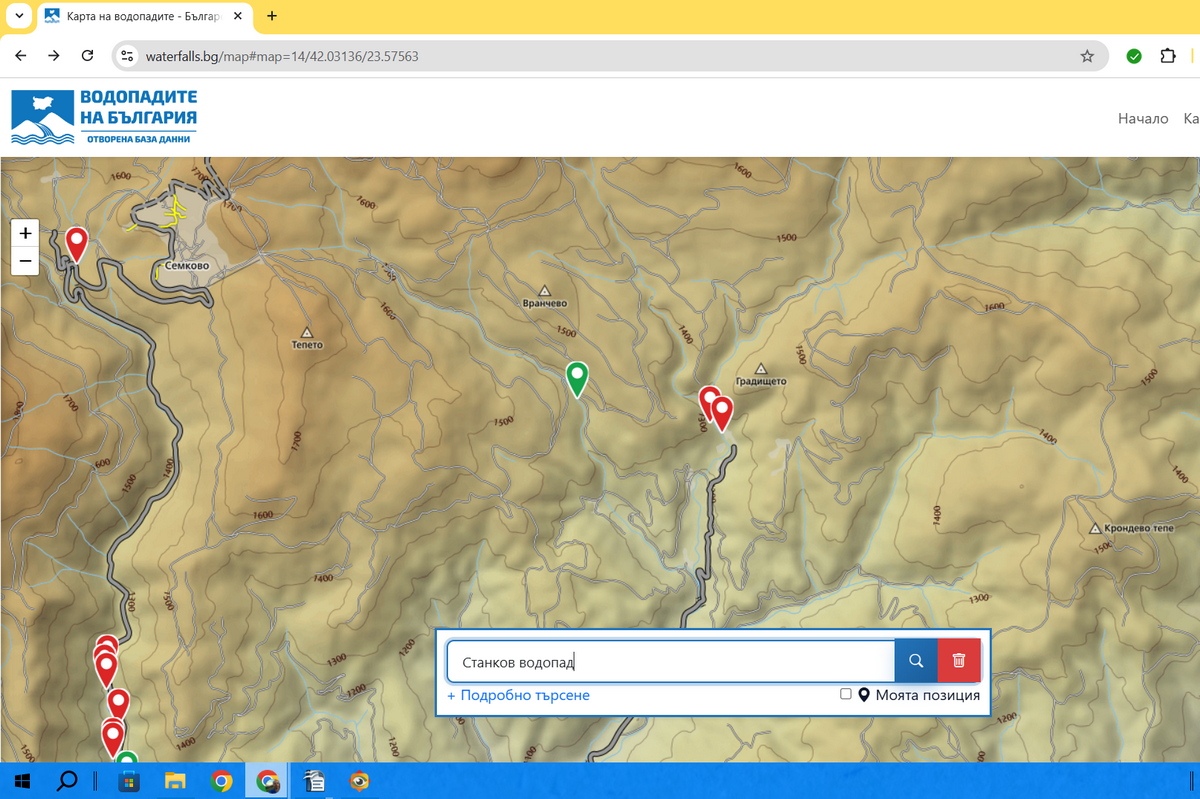The image size is (1200, 799).
Task: Click the green waterfall marker below Вранчево
Action: click(577, 378)
